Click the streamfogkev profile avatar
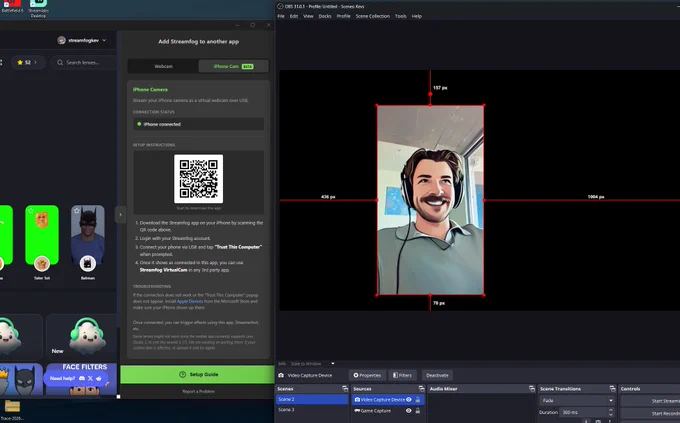Screen dimensions: 680x423 pos(62,40)
